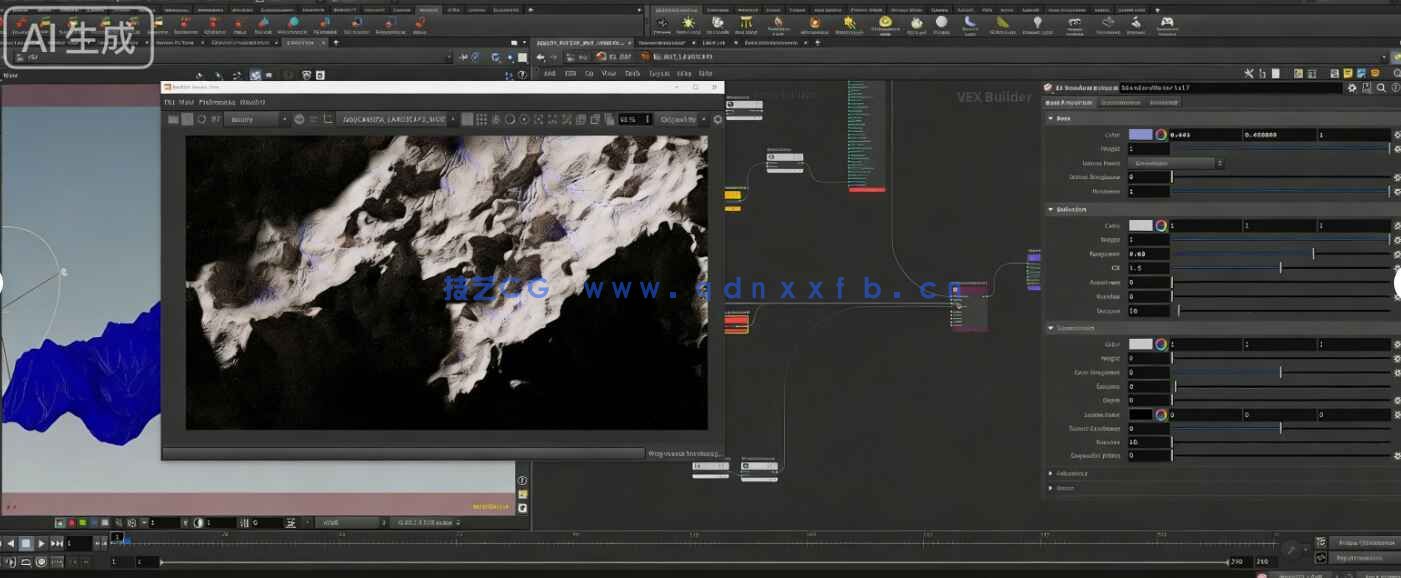Viewport: 1401px width, 578px height.
Task: Click the lavender Base color swatch
Action: [1140, 135]
